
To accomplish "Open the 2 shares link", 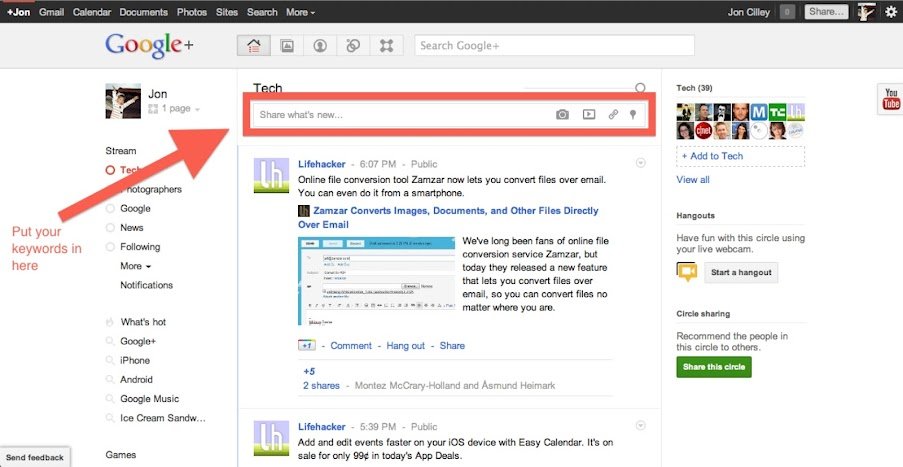I will (321, 385).
